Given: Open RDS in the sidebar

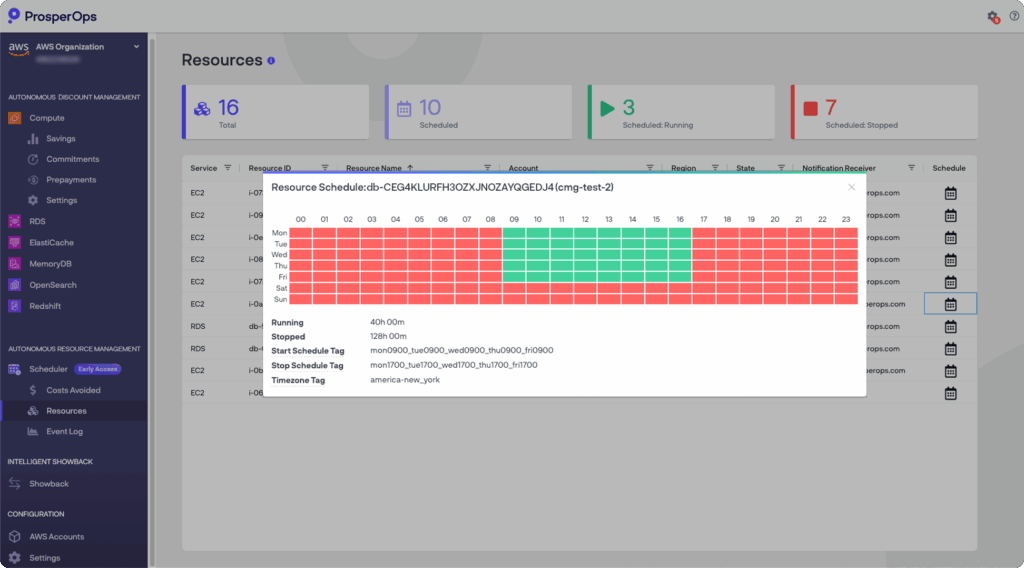Looking at the screenshot, I should (x=37, y=221).
